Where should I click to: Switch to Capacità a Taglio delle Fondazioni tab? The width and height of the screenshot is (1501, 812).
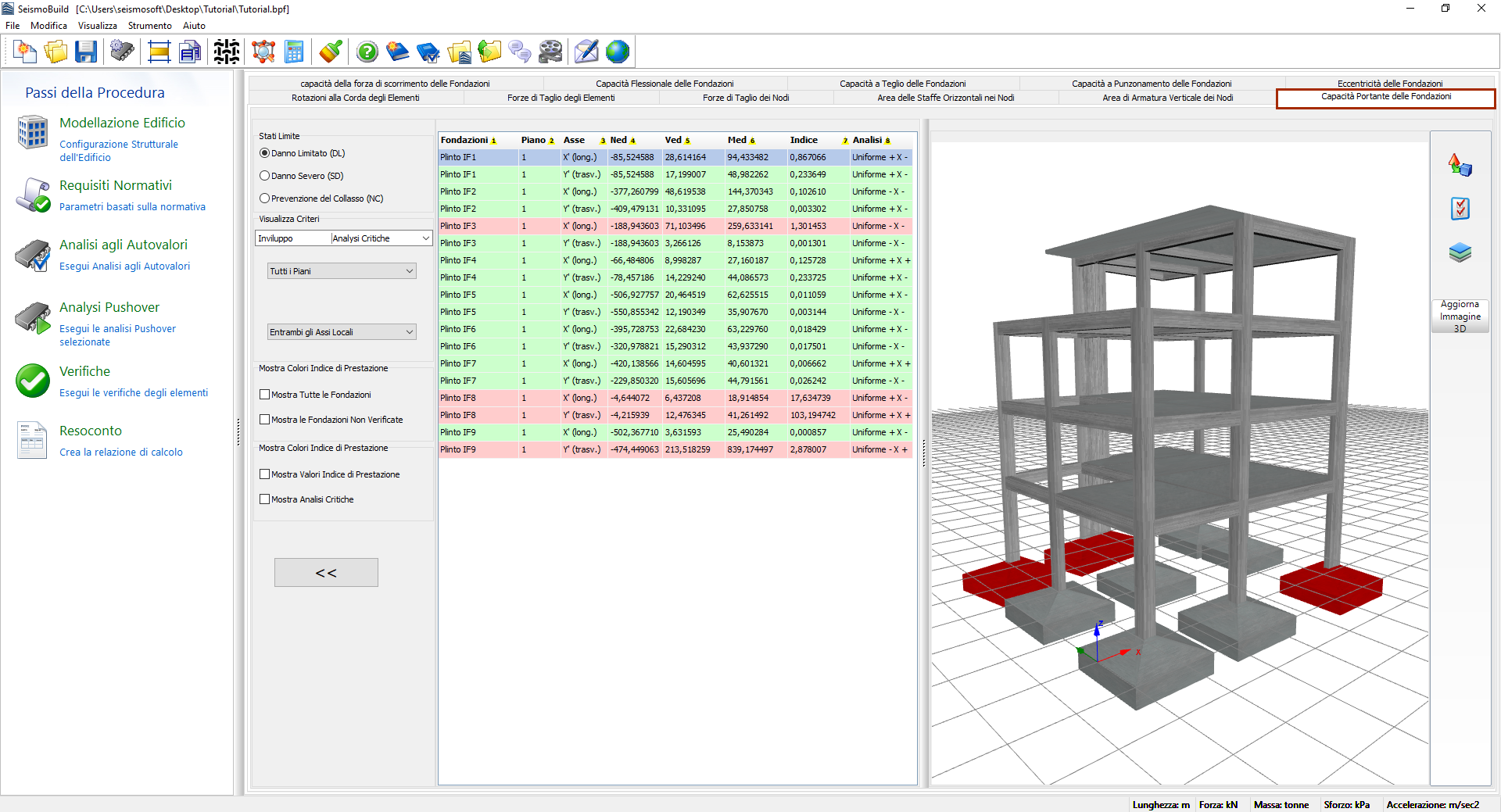[902, 84]
